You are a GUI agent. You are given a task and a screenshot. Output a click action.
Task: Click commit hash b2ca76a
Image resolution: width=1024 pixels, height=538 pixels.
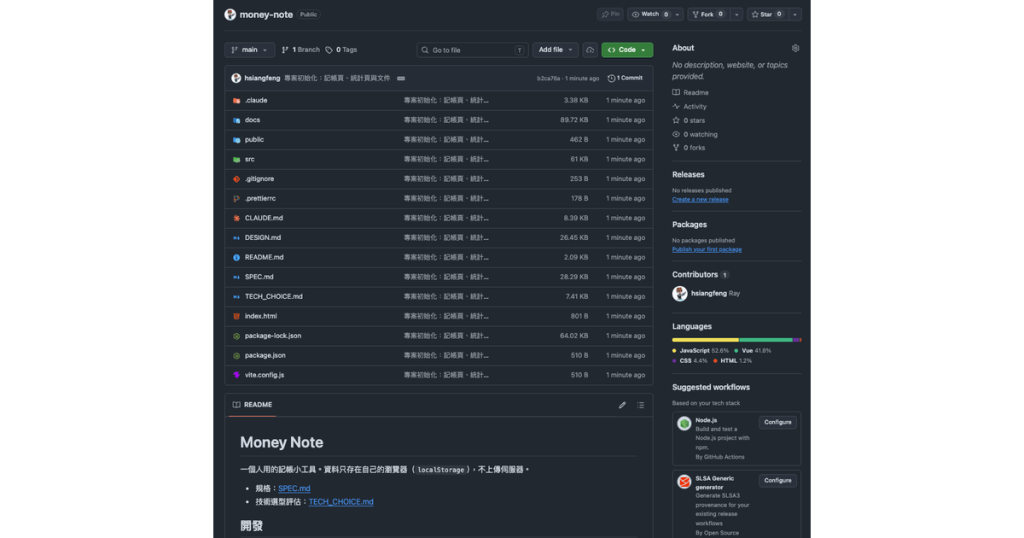[x=549, y=78]
